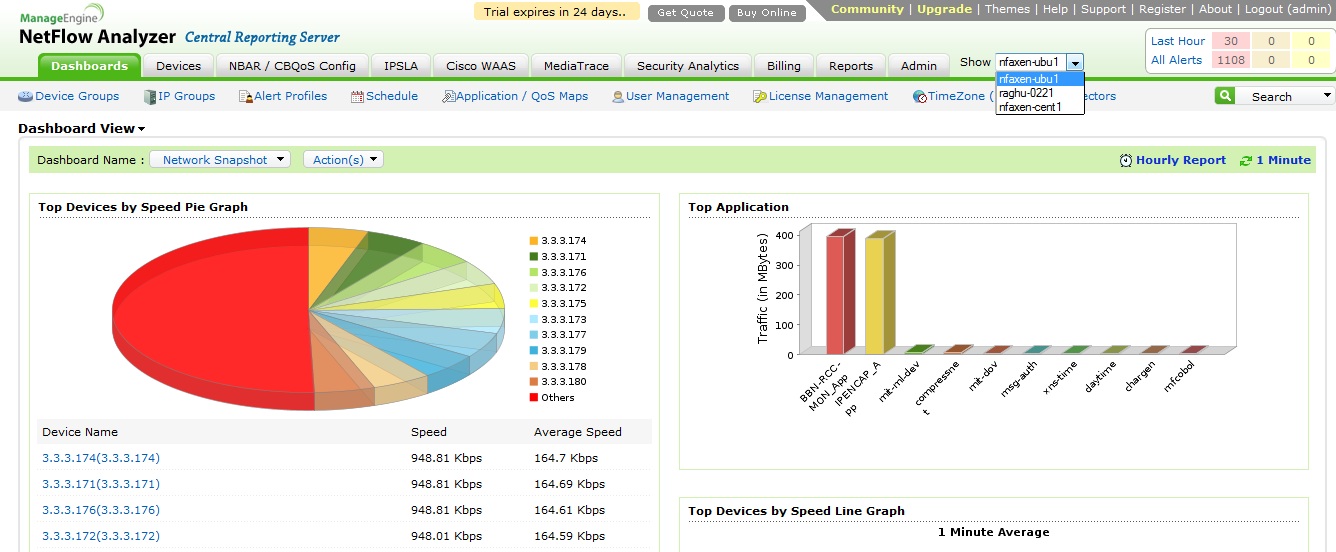Click the Upgrade link
Image resolution: width=1336 pixels, height=552 pixels.
pyautogui.click(x=944, y=9)
